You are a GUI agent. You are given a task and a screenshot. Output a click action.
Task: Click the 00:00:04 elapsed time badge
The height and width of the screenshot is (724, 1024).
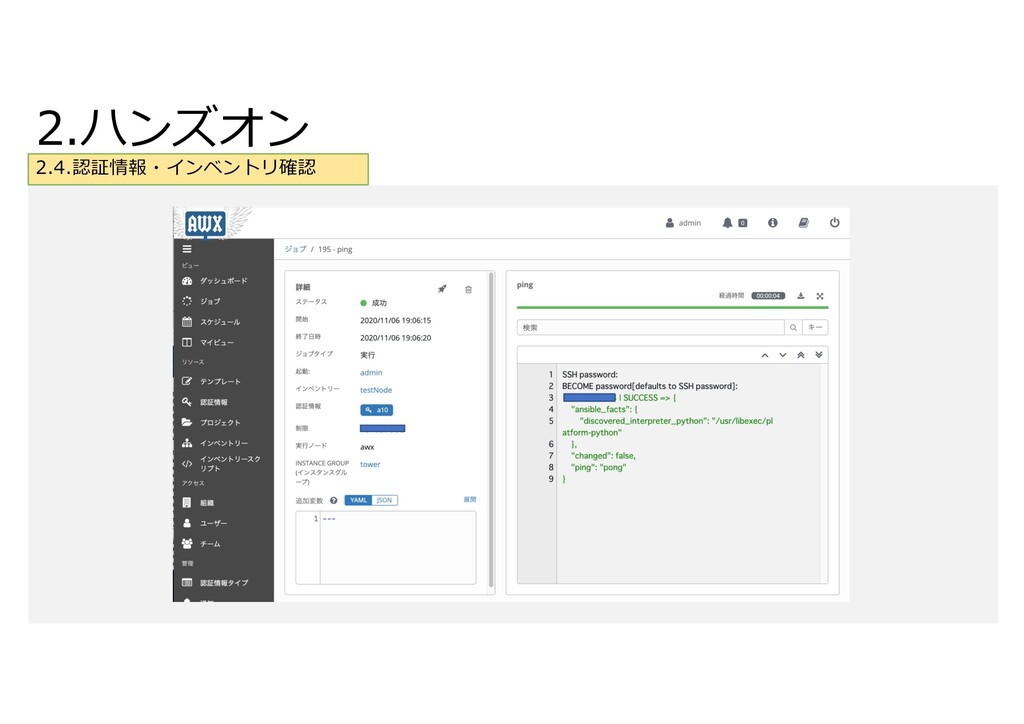click(x=768, y=296)
